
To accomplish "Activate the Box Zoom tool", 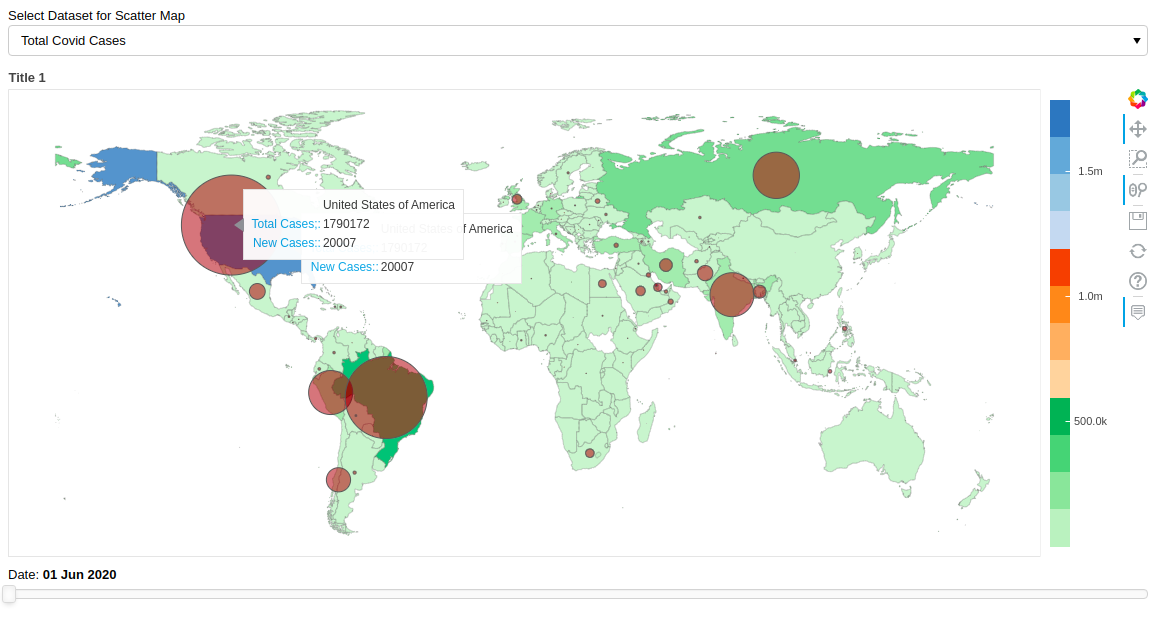I will tap(1137, 158).
